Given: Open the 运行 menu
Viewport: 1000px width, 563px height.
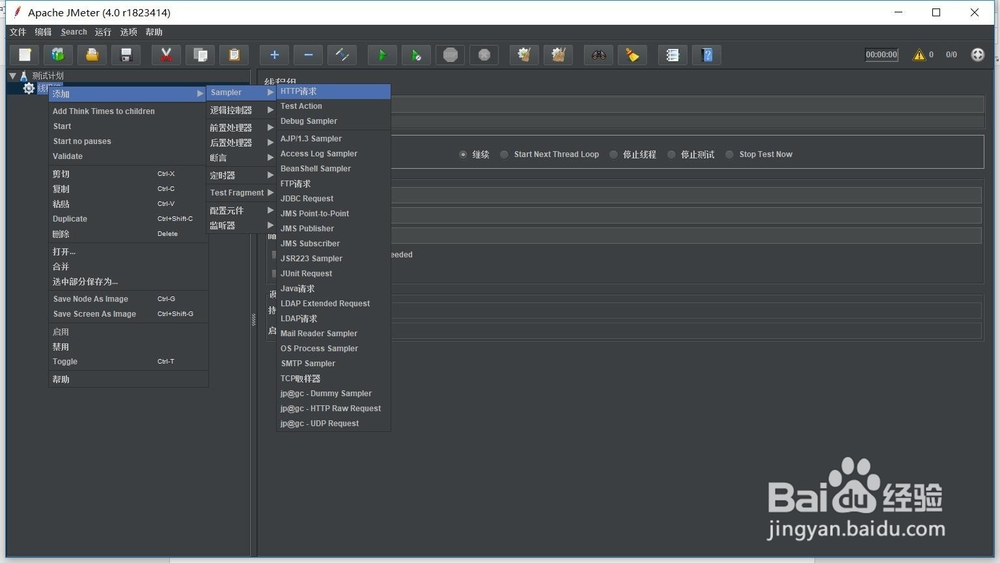Looking at the screenshot, I should point(103,32).
